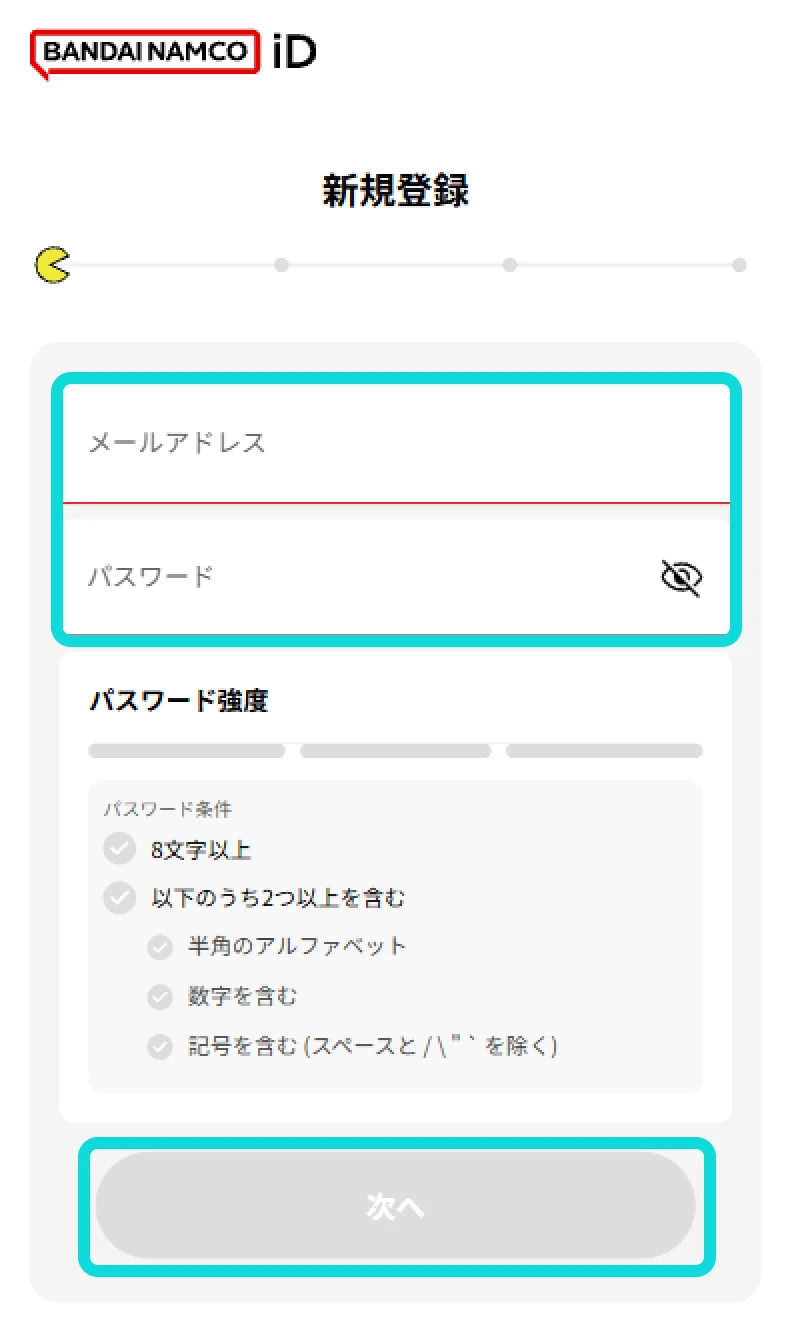Select the メールアドレス input field
790x1336 pixels.
point(395,445)
